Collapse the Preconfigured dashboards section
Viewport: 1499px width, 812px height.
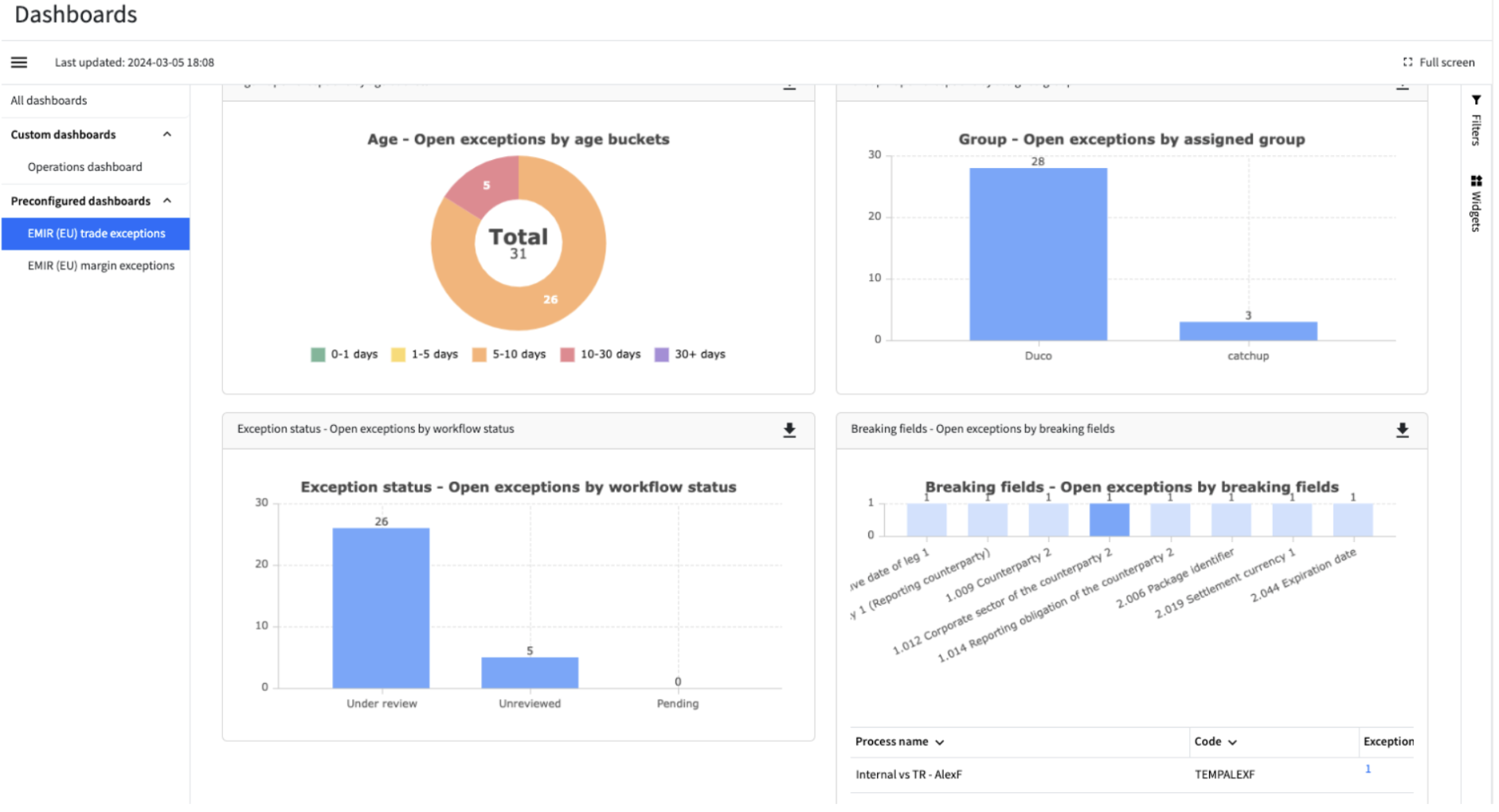pyautogui.click(x=167, y=201)
